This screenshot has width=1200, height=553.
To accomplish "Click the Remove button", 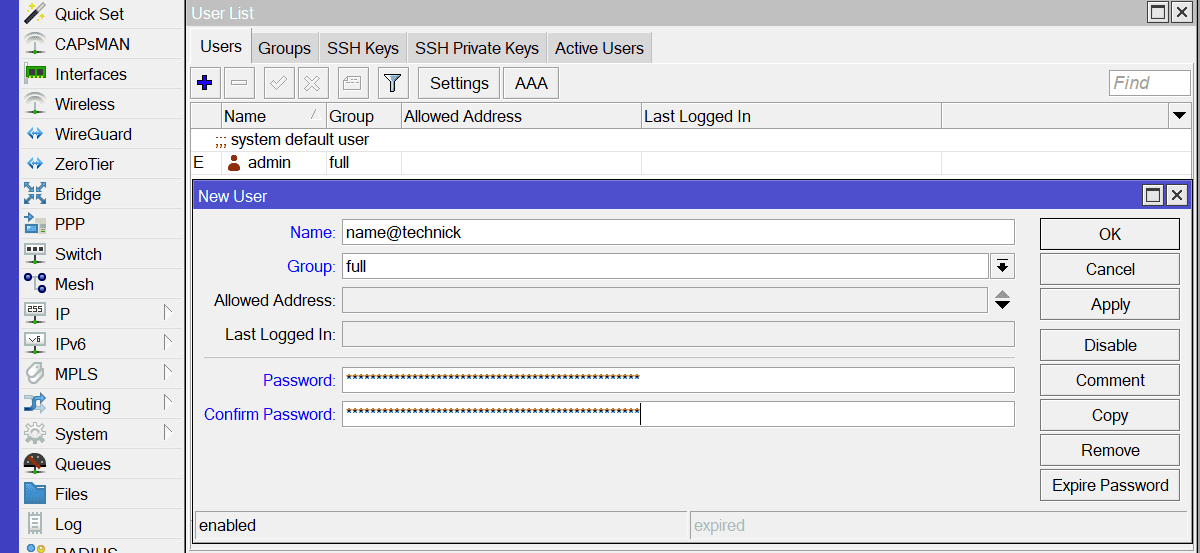I will [x=1110, y=450].
